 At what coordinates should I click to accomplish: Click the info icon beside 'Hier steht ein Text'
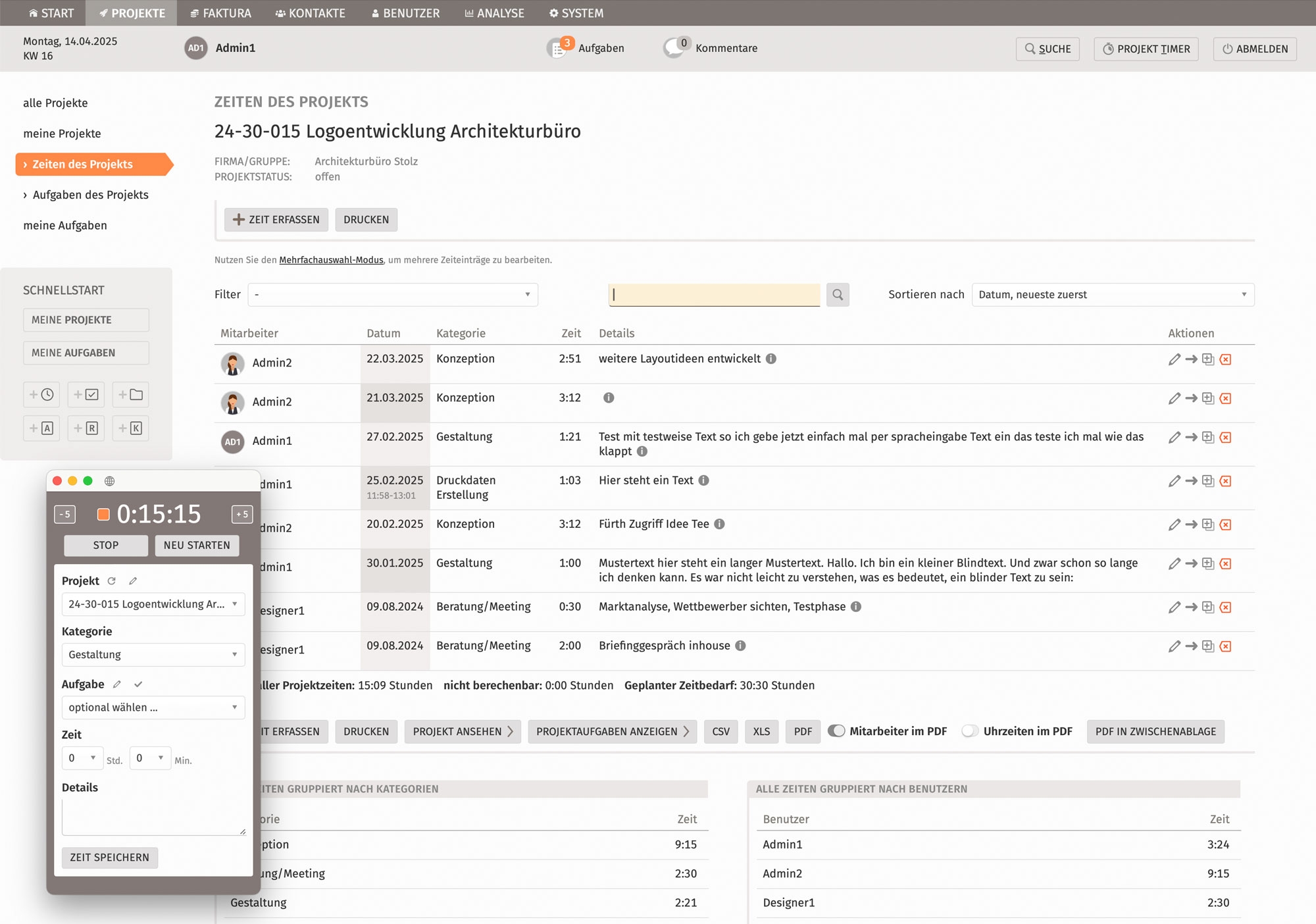click(x=703, y=480)
